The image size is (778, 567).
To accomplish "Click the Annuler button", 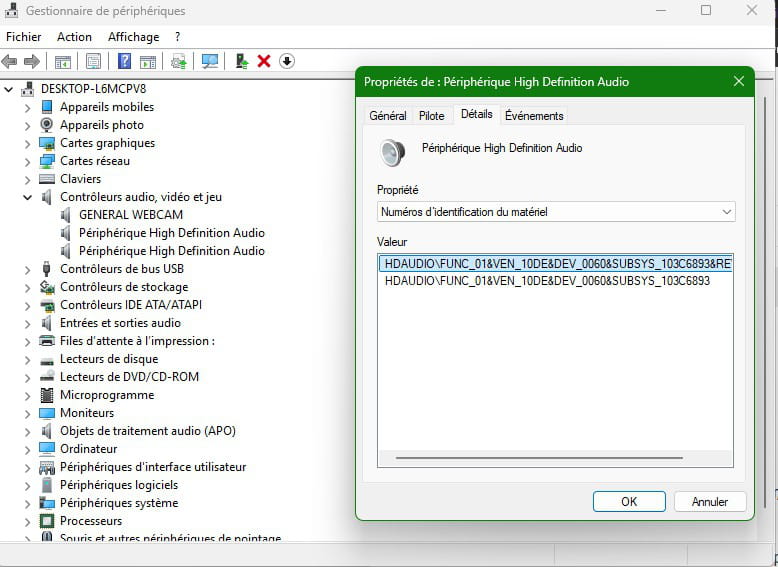I will coord(710,502).
